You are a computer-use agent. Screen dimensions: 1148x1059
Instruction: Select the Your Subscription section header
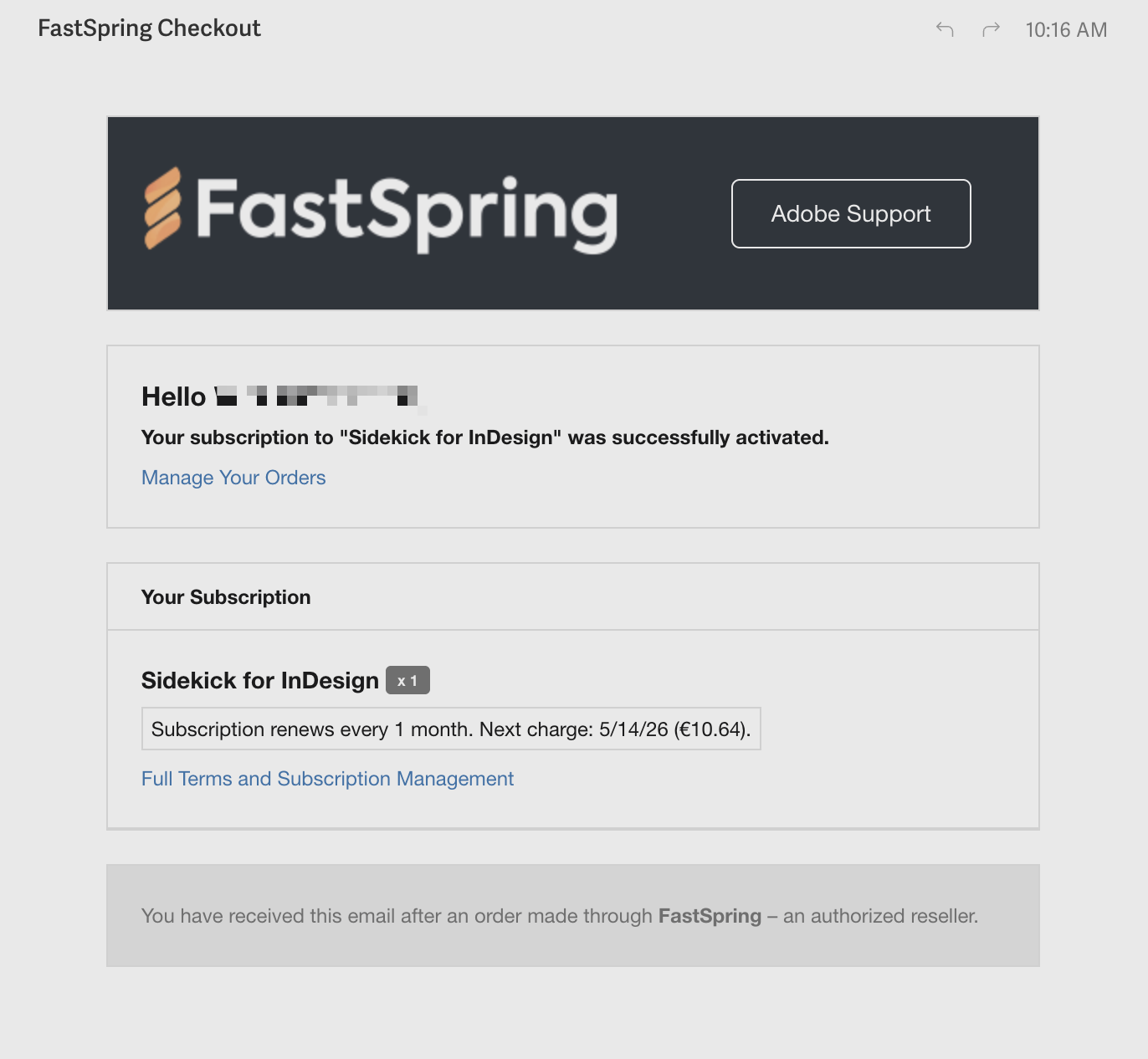(x=226, y=596)
